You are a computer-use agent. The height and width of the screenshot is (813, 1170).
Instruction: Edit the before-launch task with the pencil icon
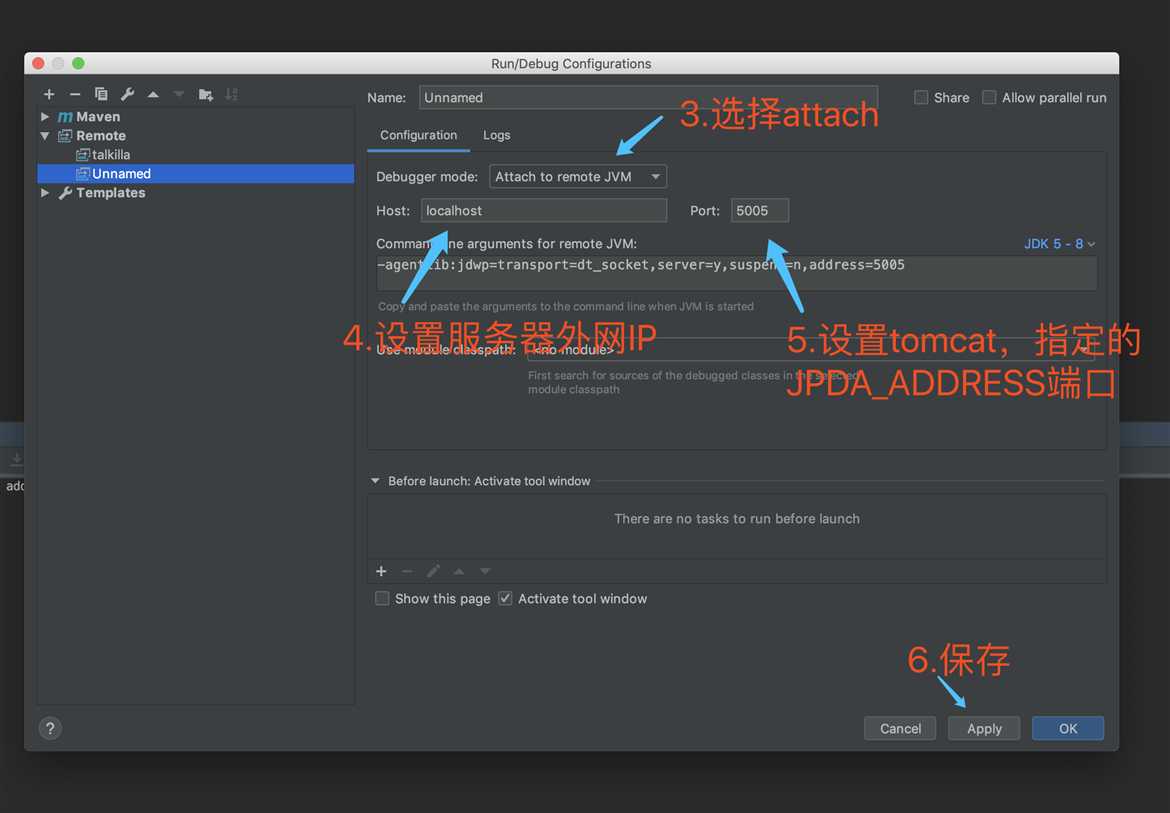(433, 571)
